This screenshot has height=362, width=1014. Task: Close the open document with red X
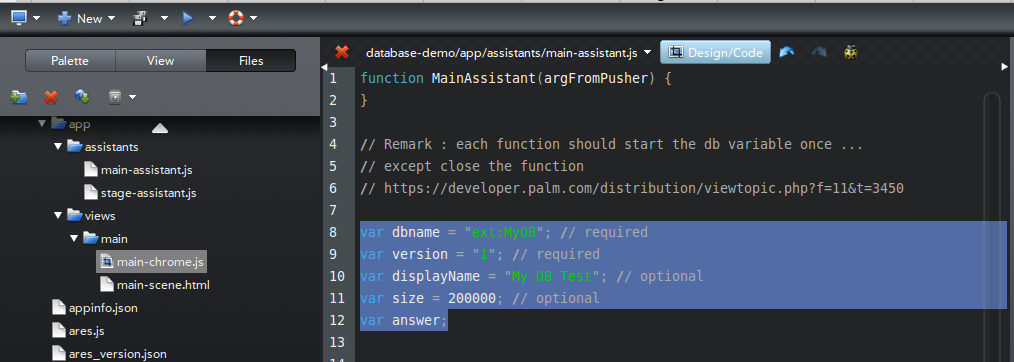click(x=342, y=52)
